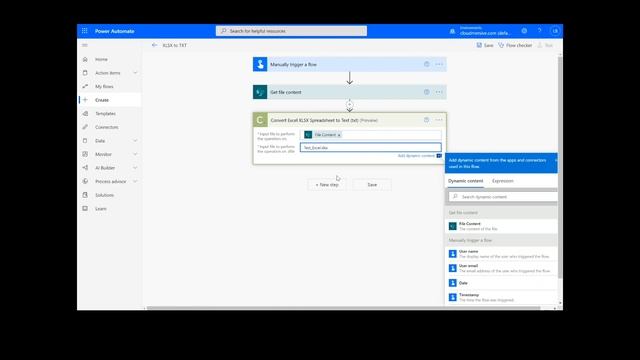Click the Get file content SharePoint icon
The height and width of the screenshot is (360, 640).
(x=260, y=92)
